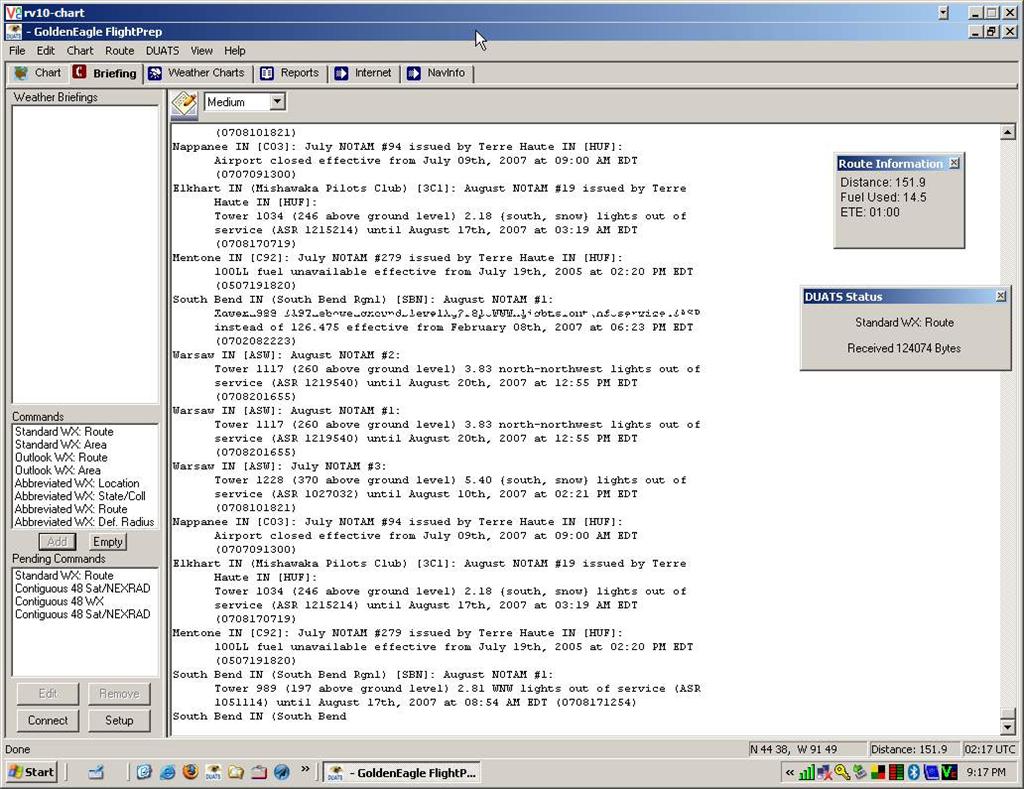This screenshot has width=1024, height=789.
Task: Open the DUATS menu
Action: point(162,50)
